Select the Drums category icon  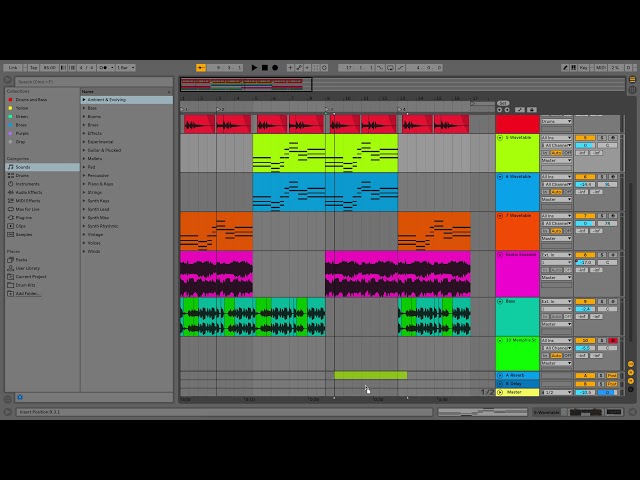pyautogui.click(x=11, y=176)
